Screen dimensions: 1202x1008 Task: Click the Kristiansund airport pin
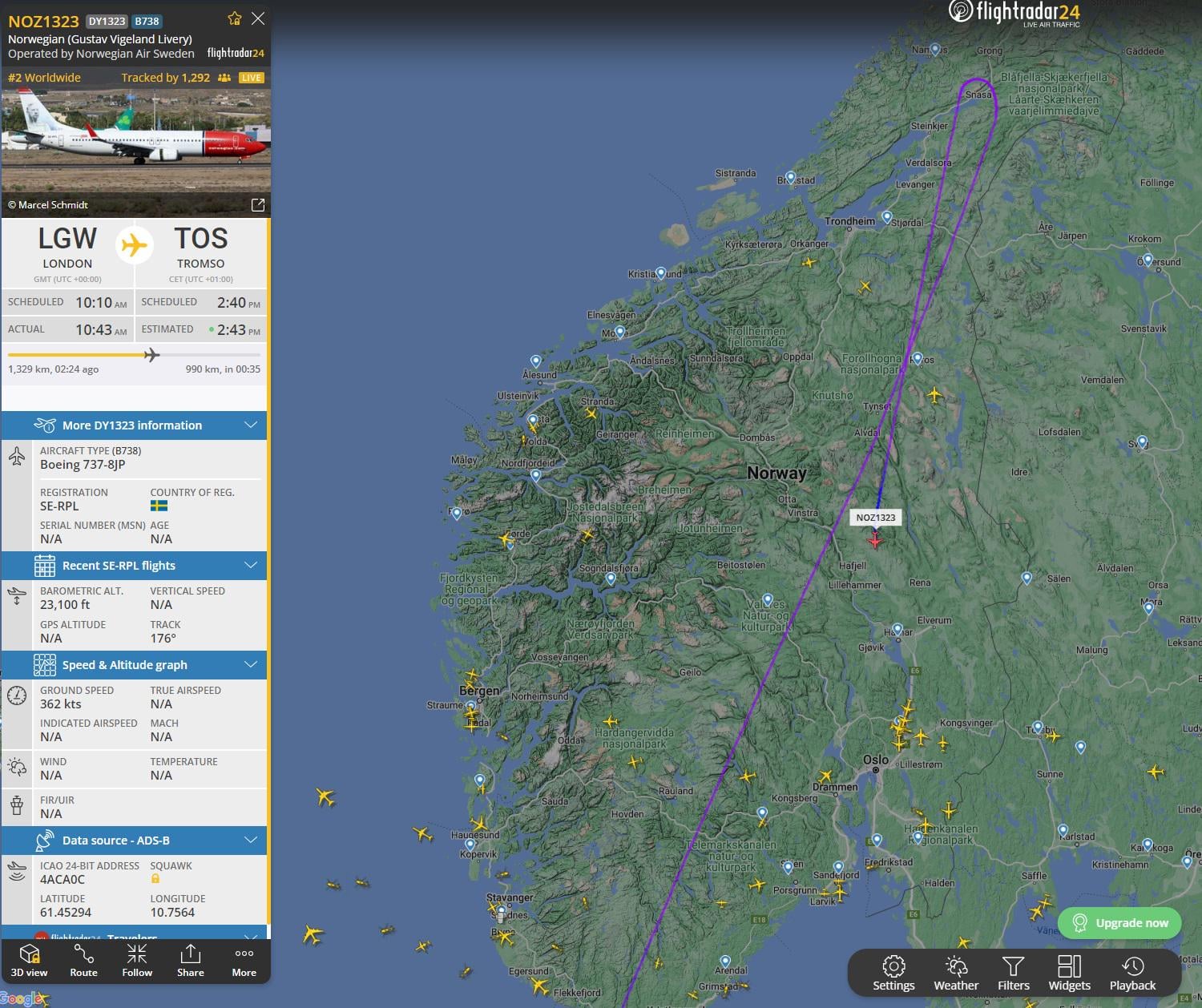click(x=660, y=272)
